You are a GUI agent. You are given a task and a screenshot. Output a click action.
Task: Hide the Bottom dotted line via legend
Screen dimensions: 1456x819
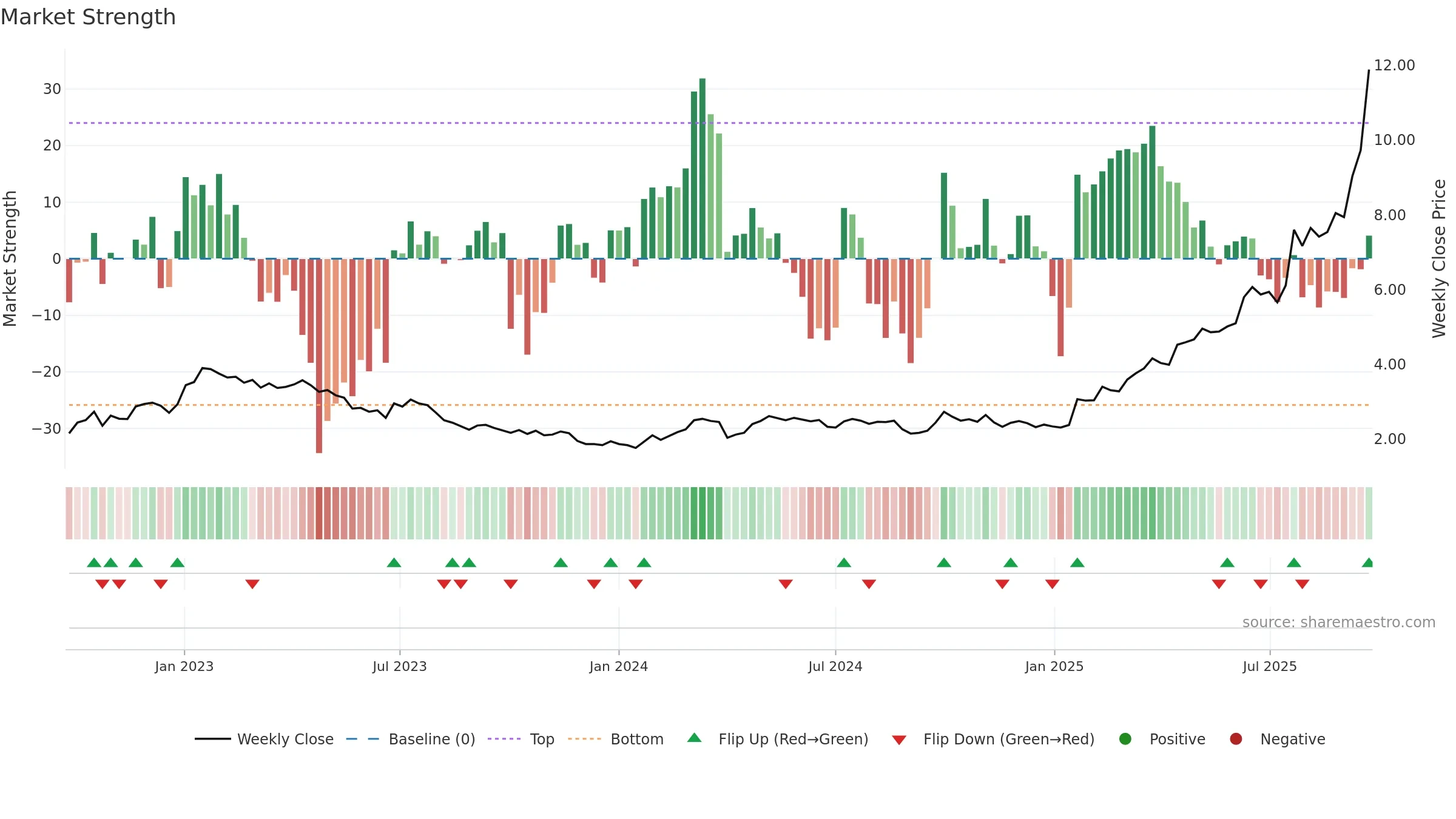(616, 739)
